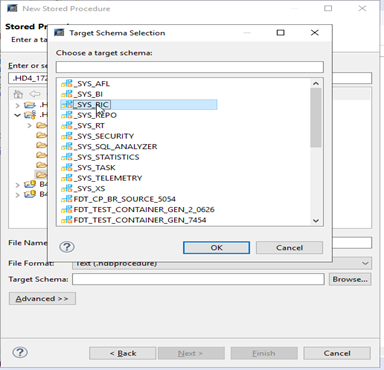384x370 pixels.
Task: Click the schema icon beside _SYS_BI
Action: (67, 94)
